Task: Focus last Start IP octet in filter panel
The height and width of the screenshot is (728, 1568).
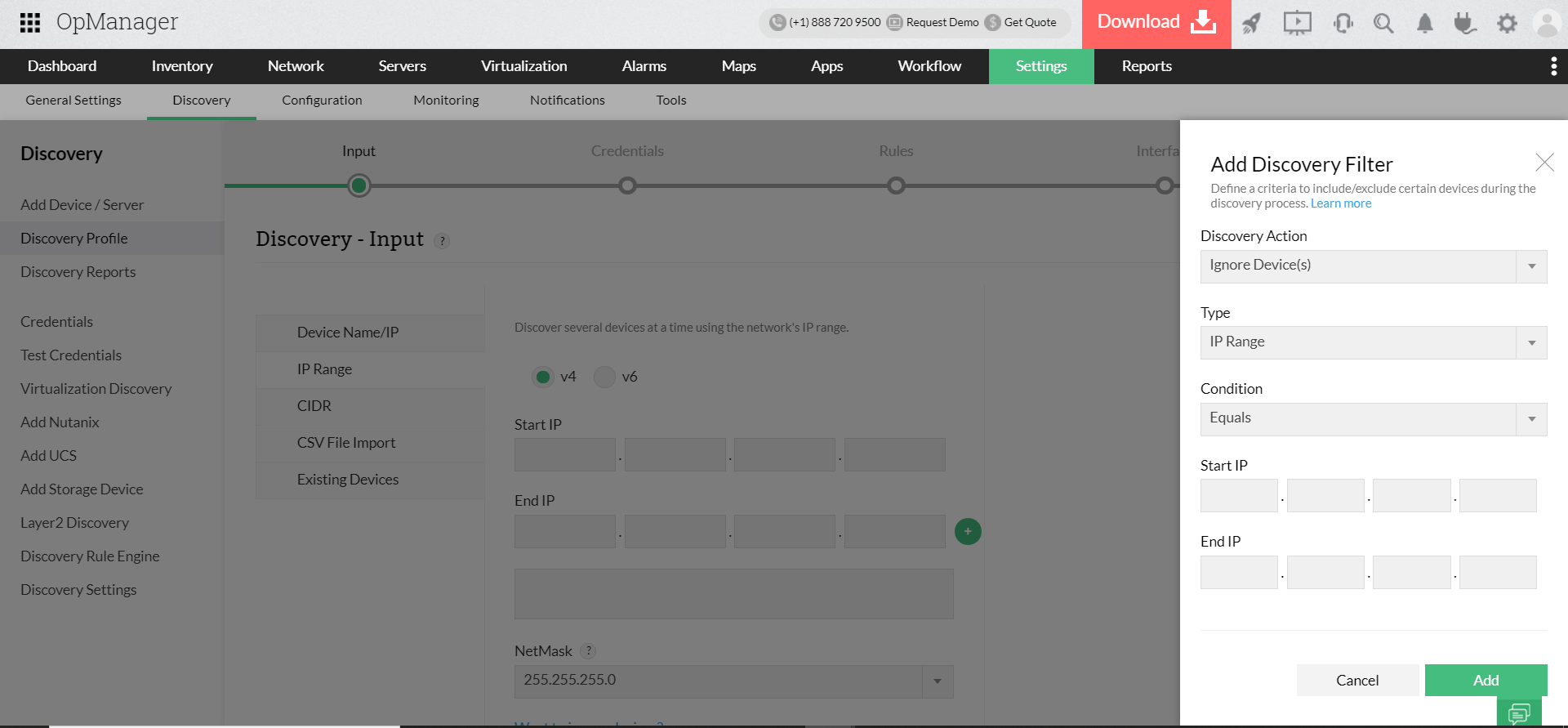Action: (1498, 496)
